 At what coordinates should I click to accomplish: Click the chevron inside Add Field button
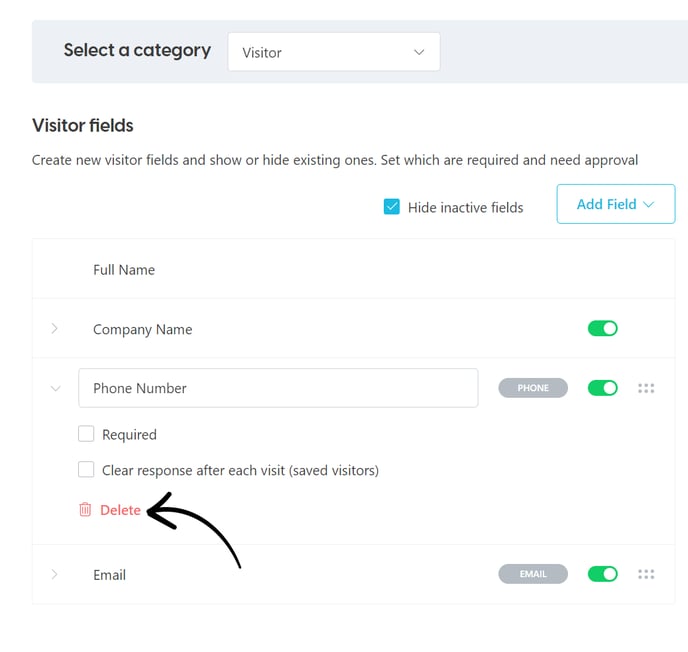tap(648, 204)
